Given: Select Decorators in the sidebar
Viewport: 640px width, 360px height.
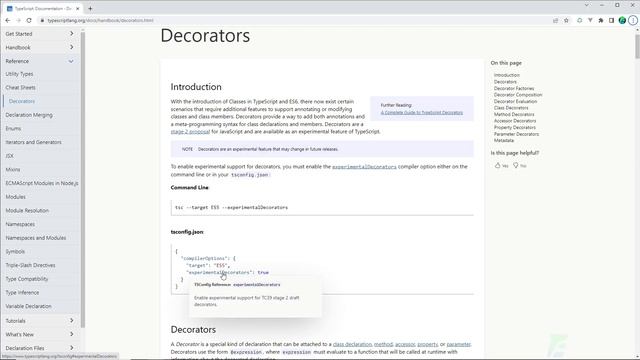Looking at the screenshot, I should [x=22, y=101].
